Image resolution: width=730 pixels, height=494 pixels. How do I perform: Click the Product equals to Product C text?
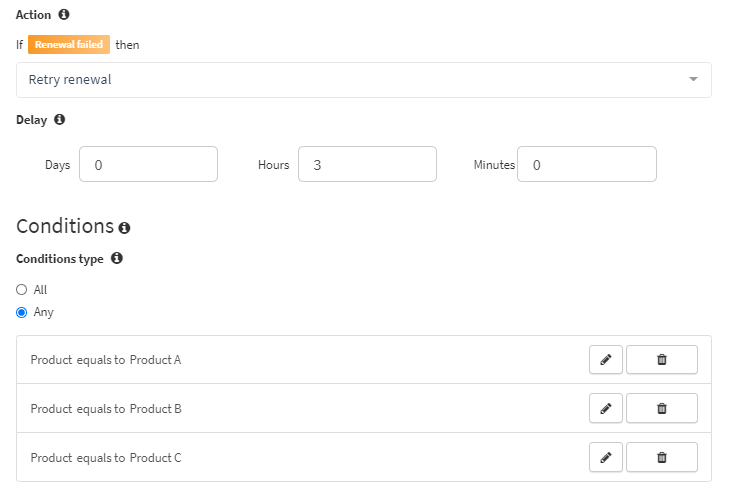pos(106,458)
